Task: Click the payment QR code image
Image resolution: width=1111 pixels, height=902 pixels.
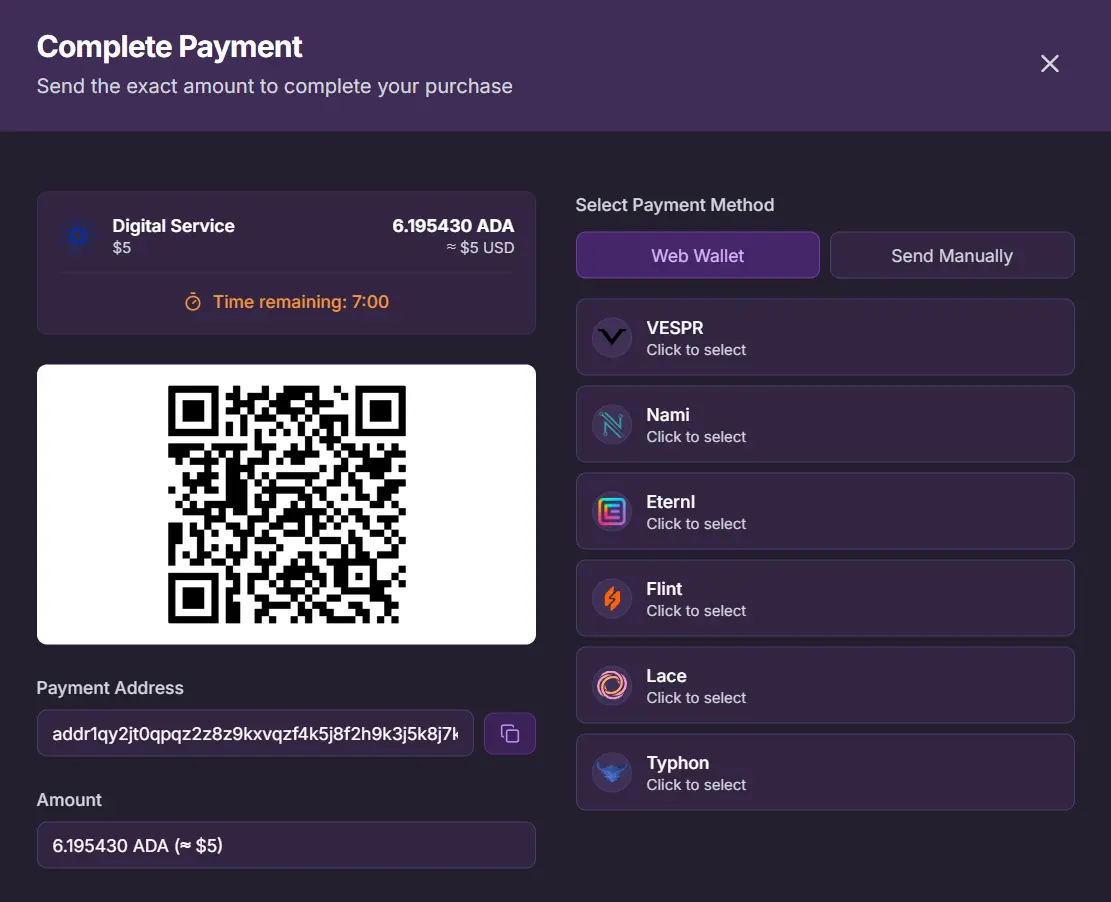Action: tap(286, 504)
